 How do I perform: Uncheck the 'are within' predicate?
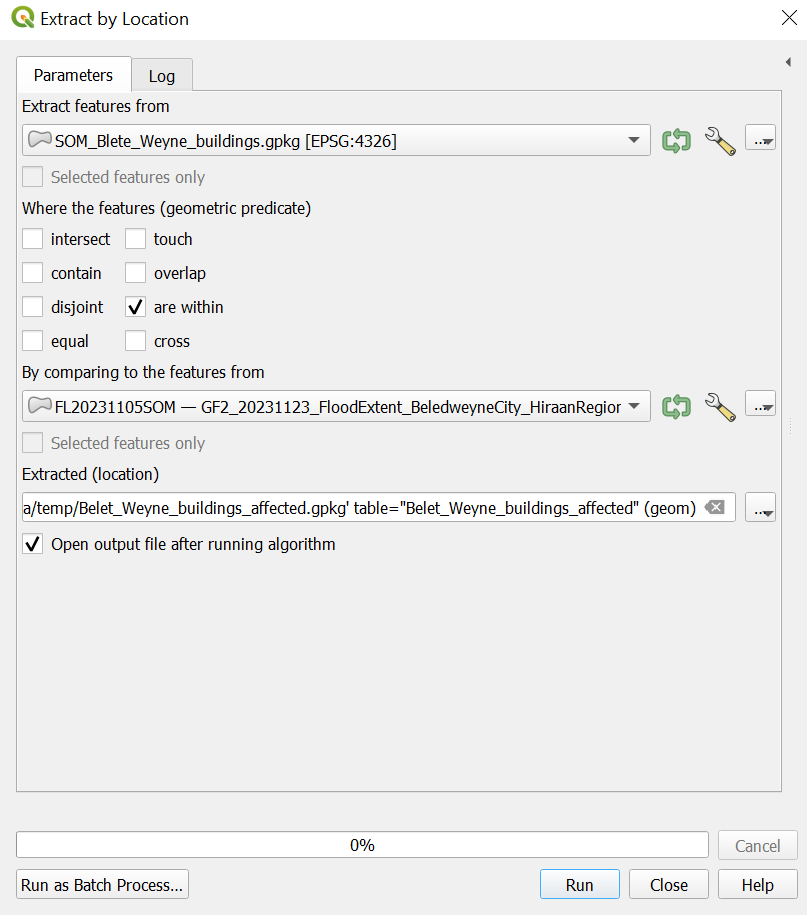136,308
